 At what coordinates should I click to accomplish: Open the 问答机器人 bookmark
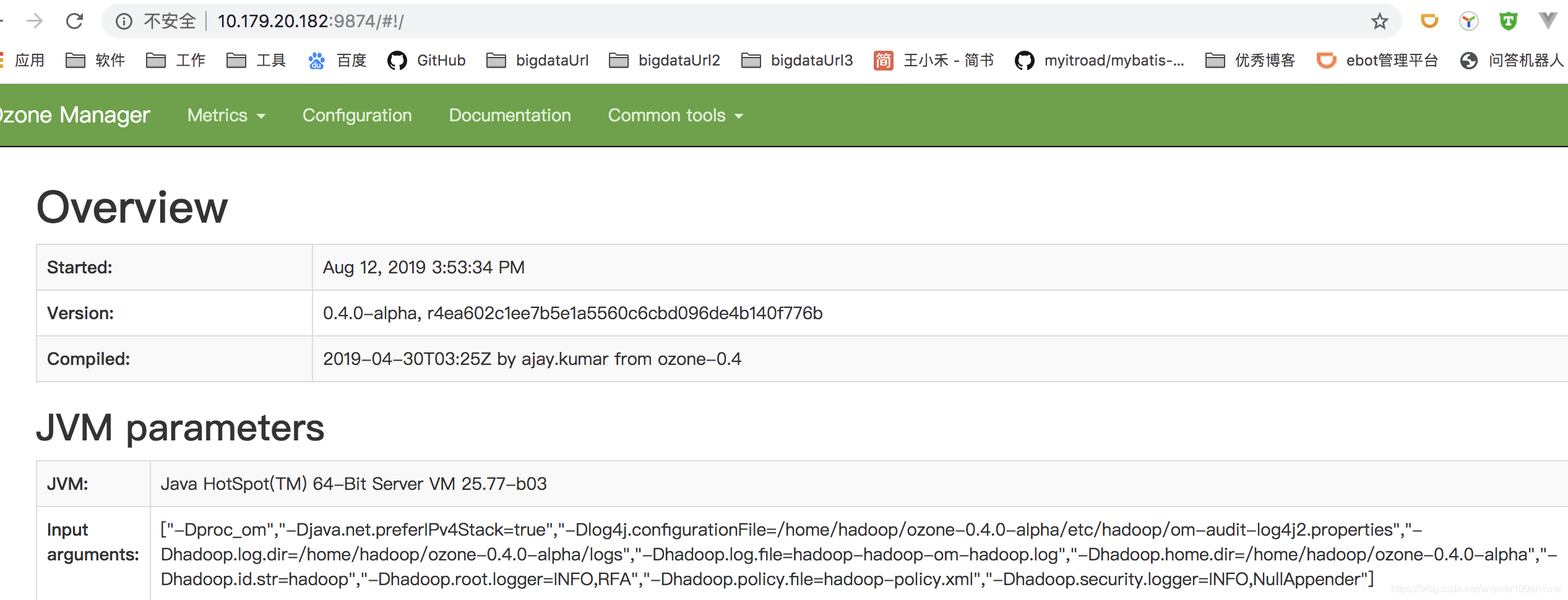coord(1512,60)
